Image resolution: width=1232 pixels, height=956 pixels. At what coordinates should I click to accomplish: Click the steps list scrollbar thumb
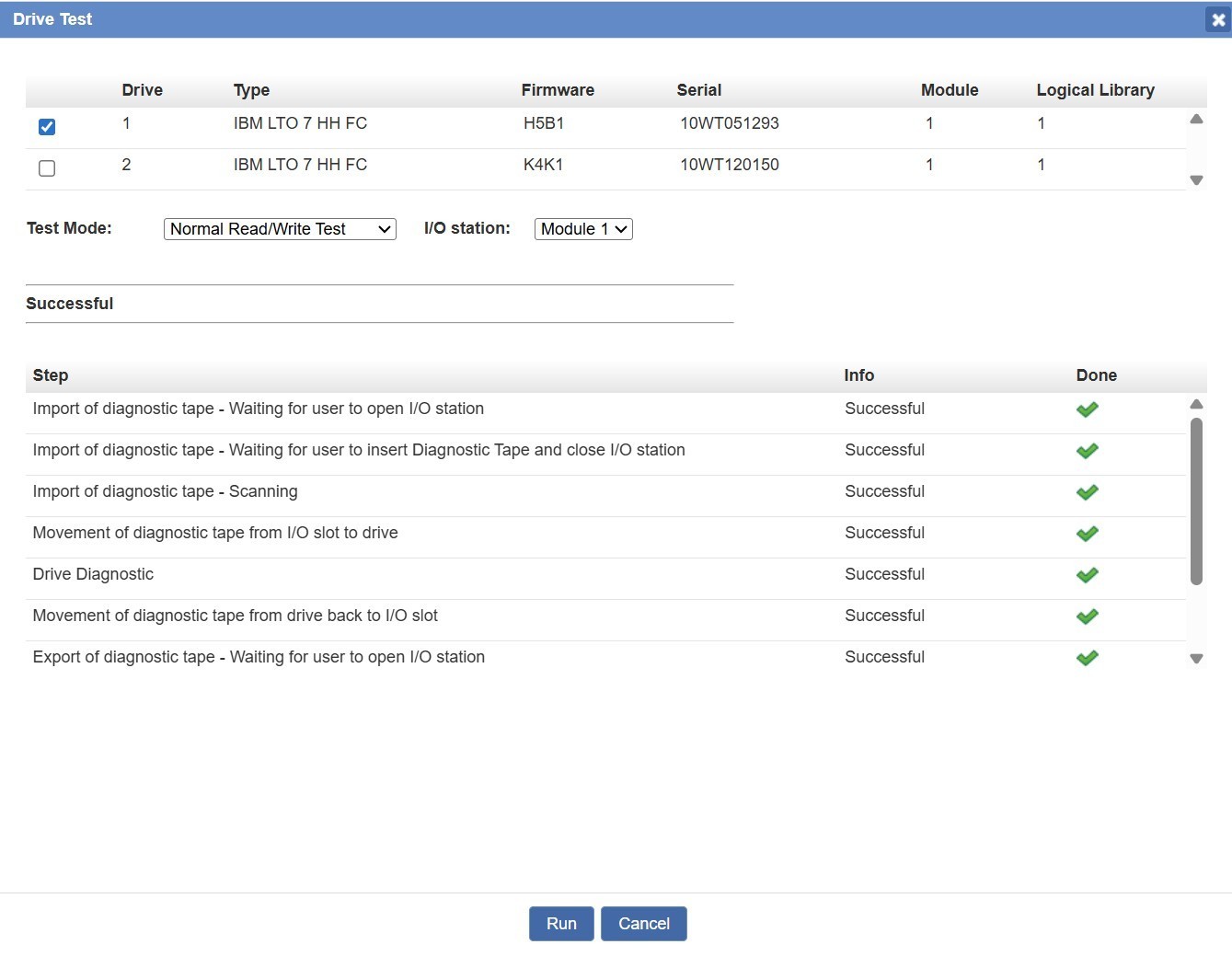click(1196, 501)
